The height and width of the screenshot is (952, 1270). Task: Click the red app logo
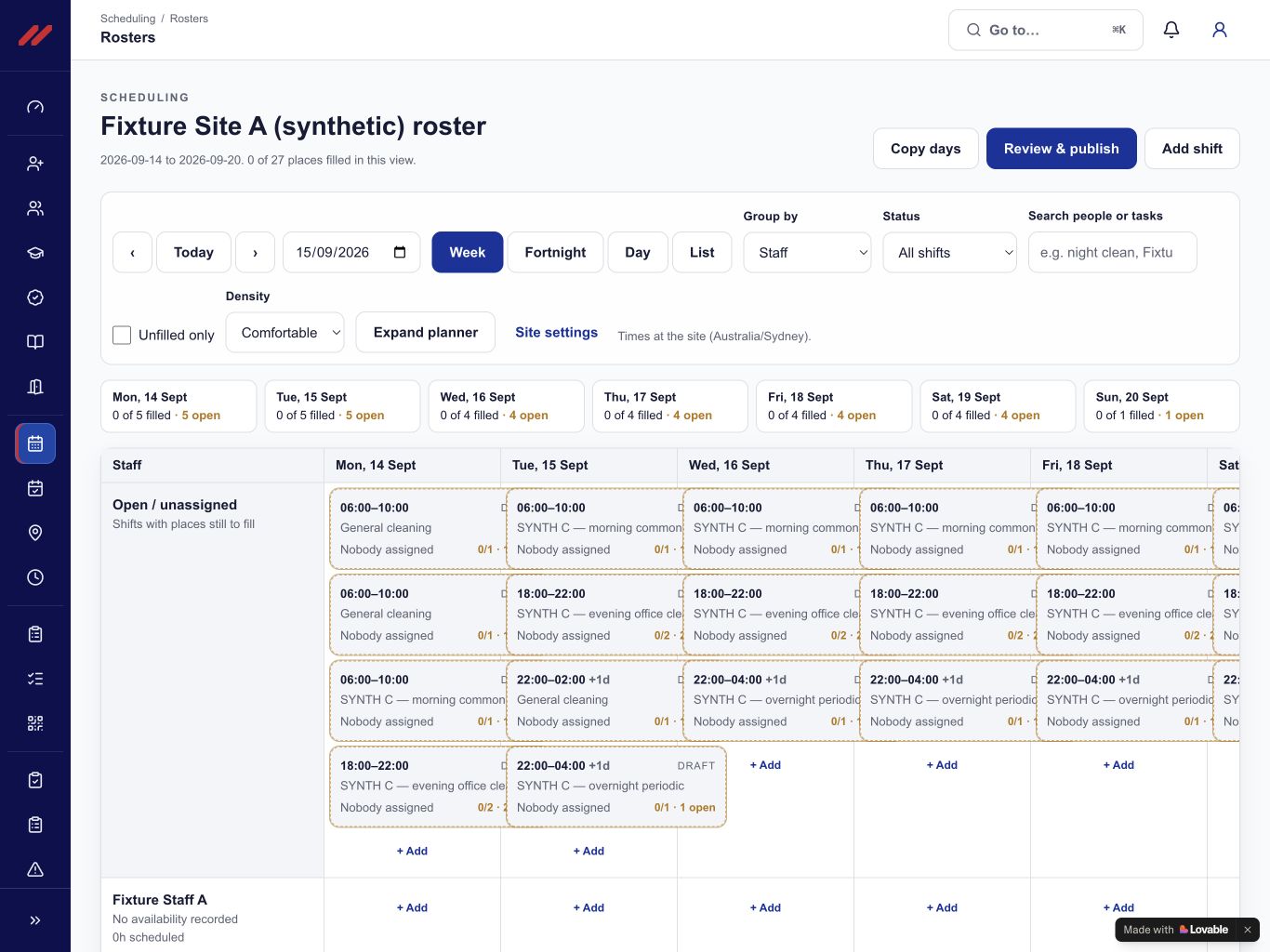point(35,35)
